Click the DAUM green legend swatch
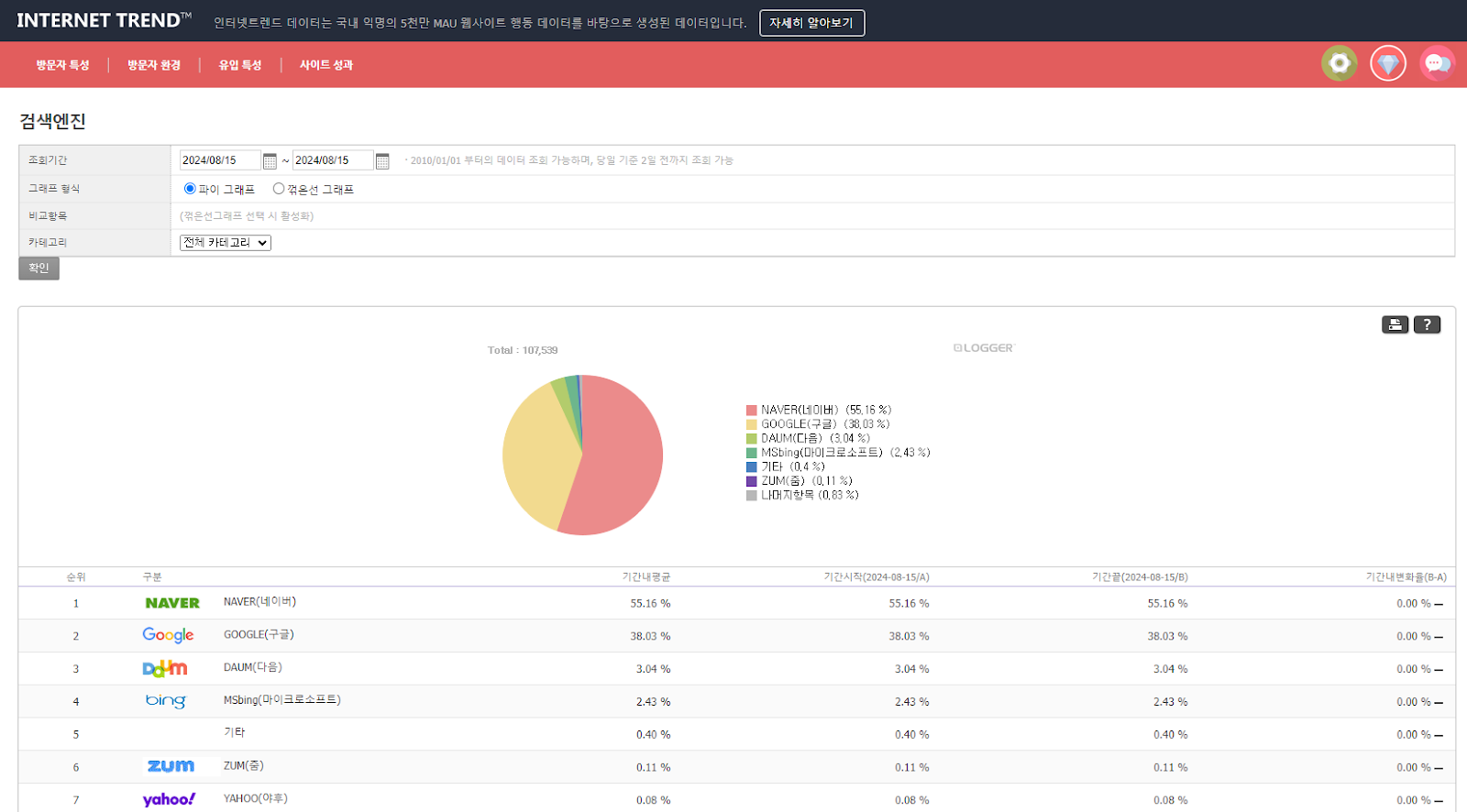The width and height of the screenshot is (1467, 812). 752,439
